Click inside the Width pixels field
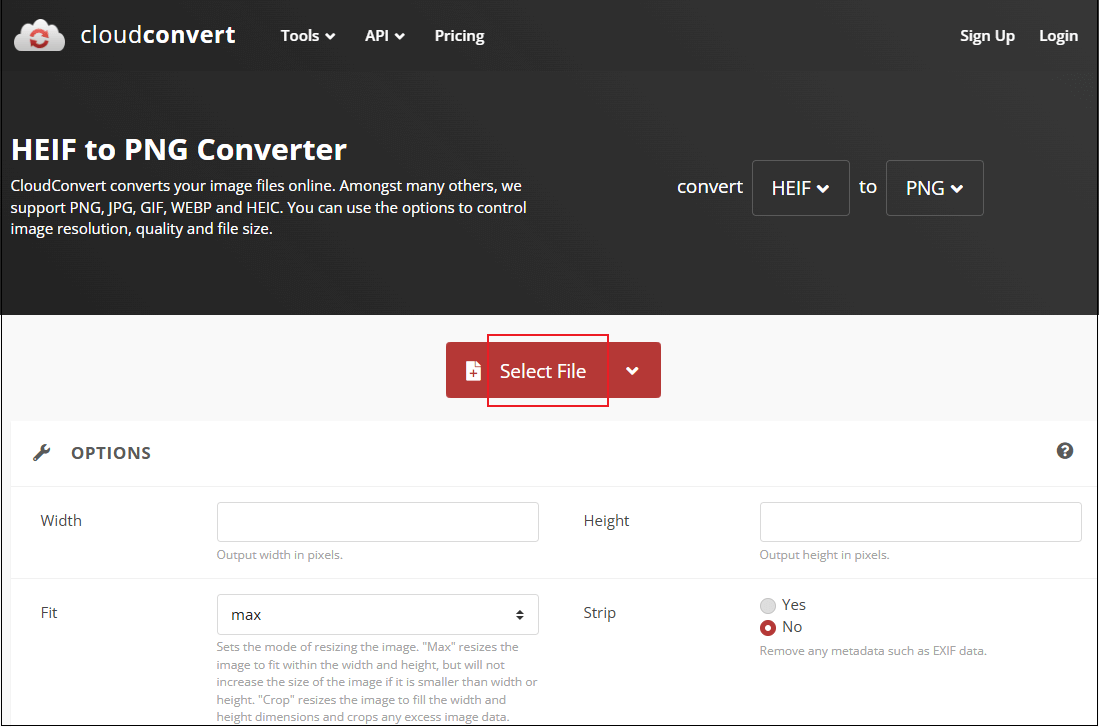This screenshot has width=1099, height=727. point(377,521)
